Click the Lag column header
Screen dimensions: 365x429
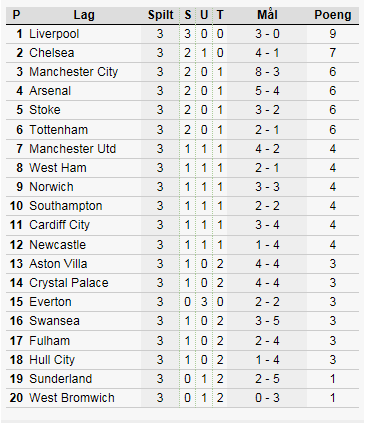click(x=84, y=15)
